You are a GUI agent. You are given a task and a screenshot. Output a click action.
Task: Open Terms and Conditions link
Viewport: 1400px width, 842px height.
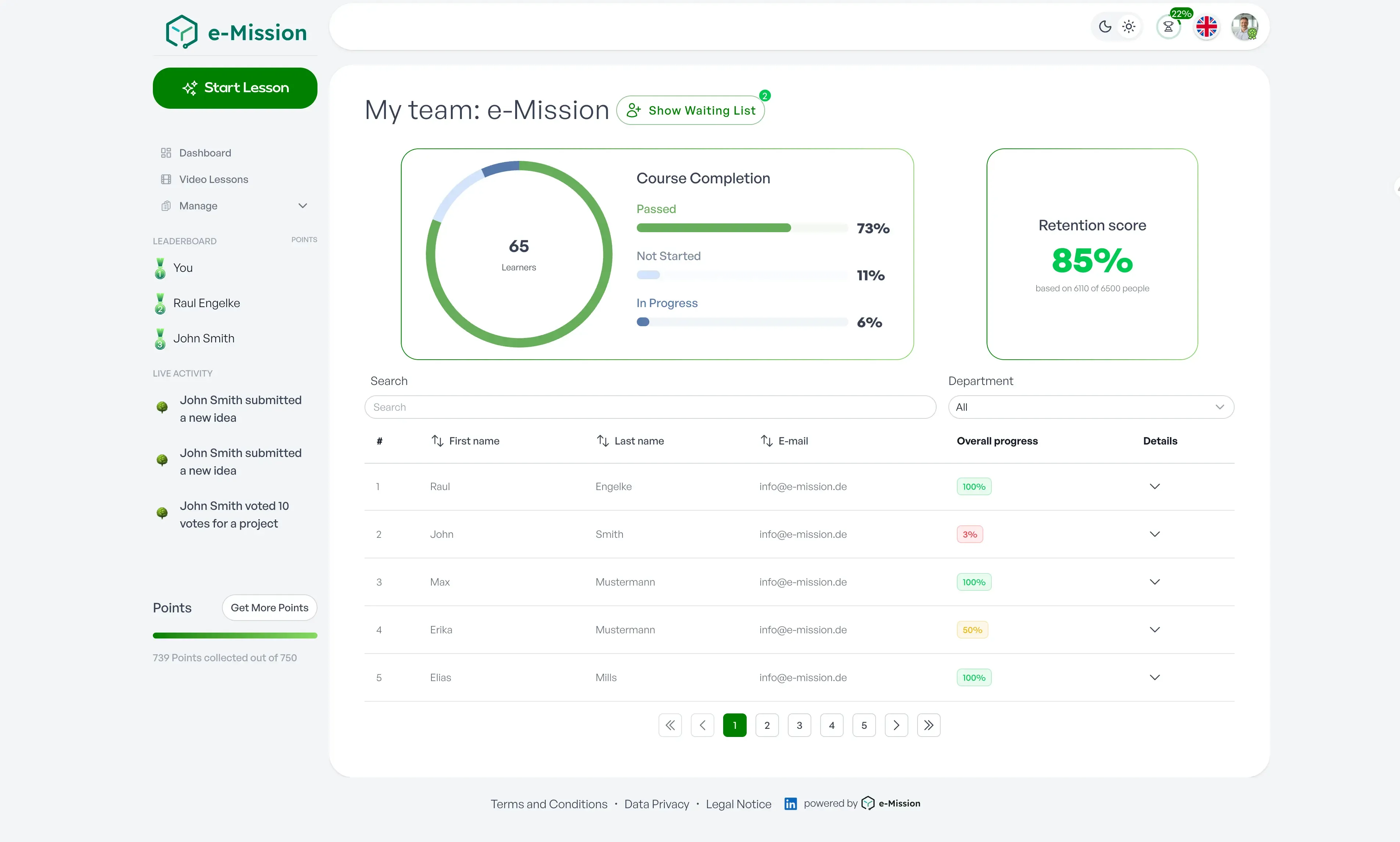pos(549,804)
